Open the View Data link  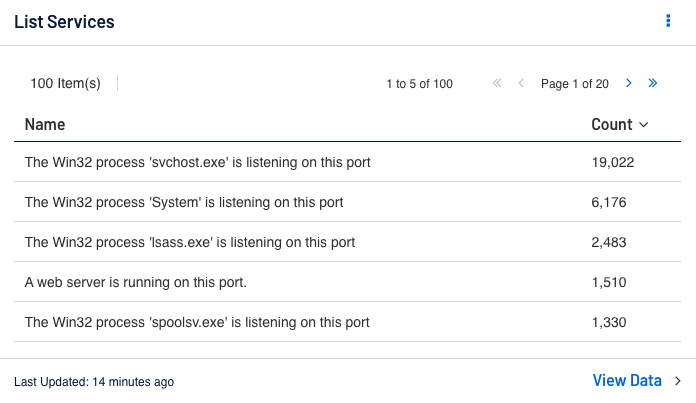pos(627,381)
